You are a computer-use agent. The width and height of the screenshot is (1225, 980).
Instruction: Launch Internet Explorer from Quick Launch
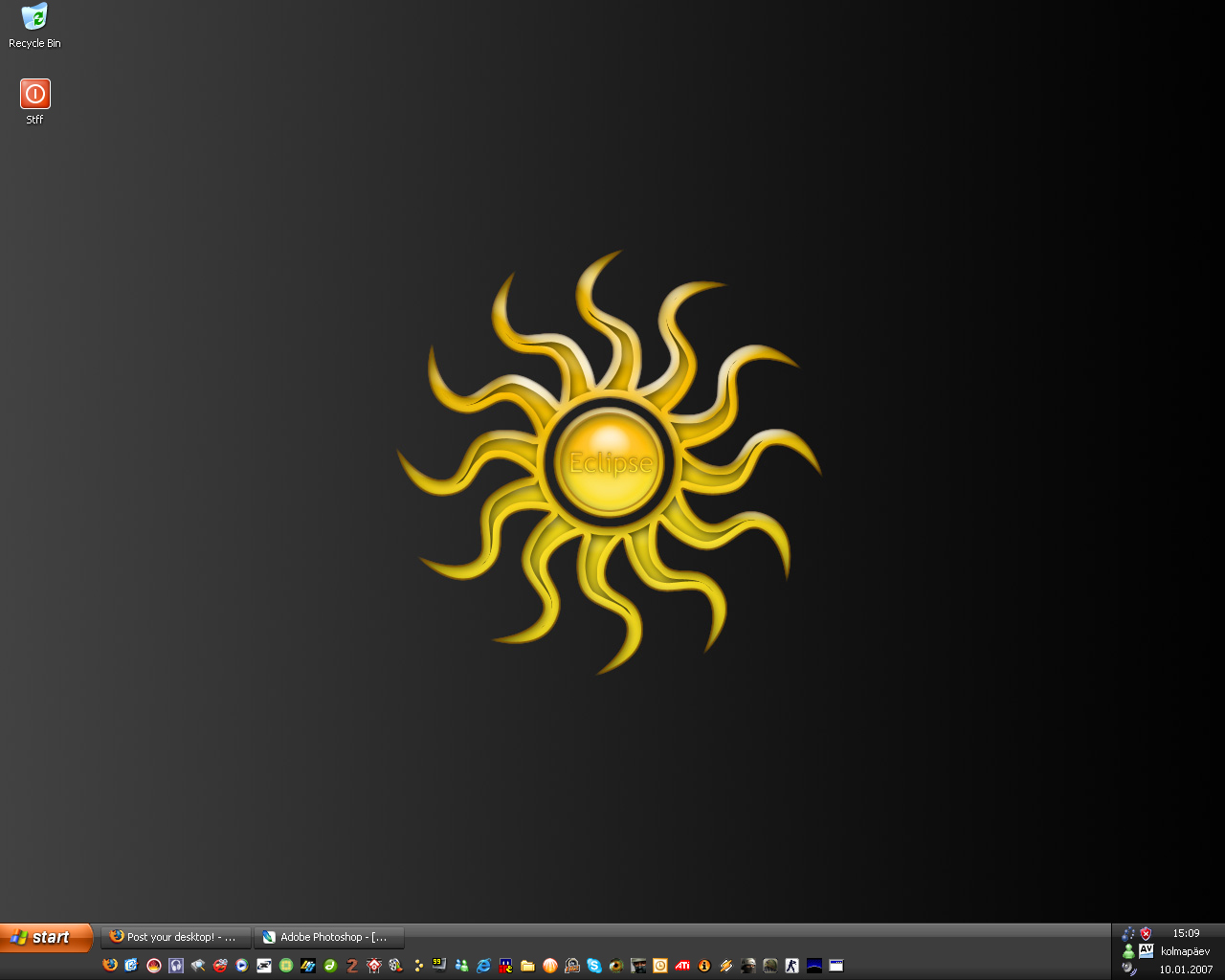click(x=484, y=966)
